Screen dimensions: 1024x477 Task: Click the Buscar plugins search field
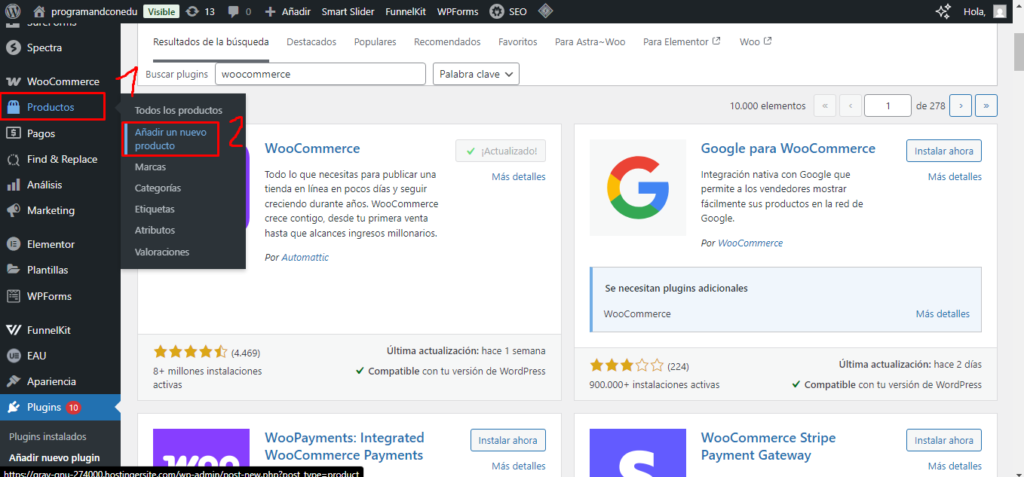(320, 74)
